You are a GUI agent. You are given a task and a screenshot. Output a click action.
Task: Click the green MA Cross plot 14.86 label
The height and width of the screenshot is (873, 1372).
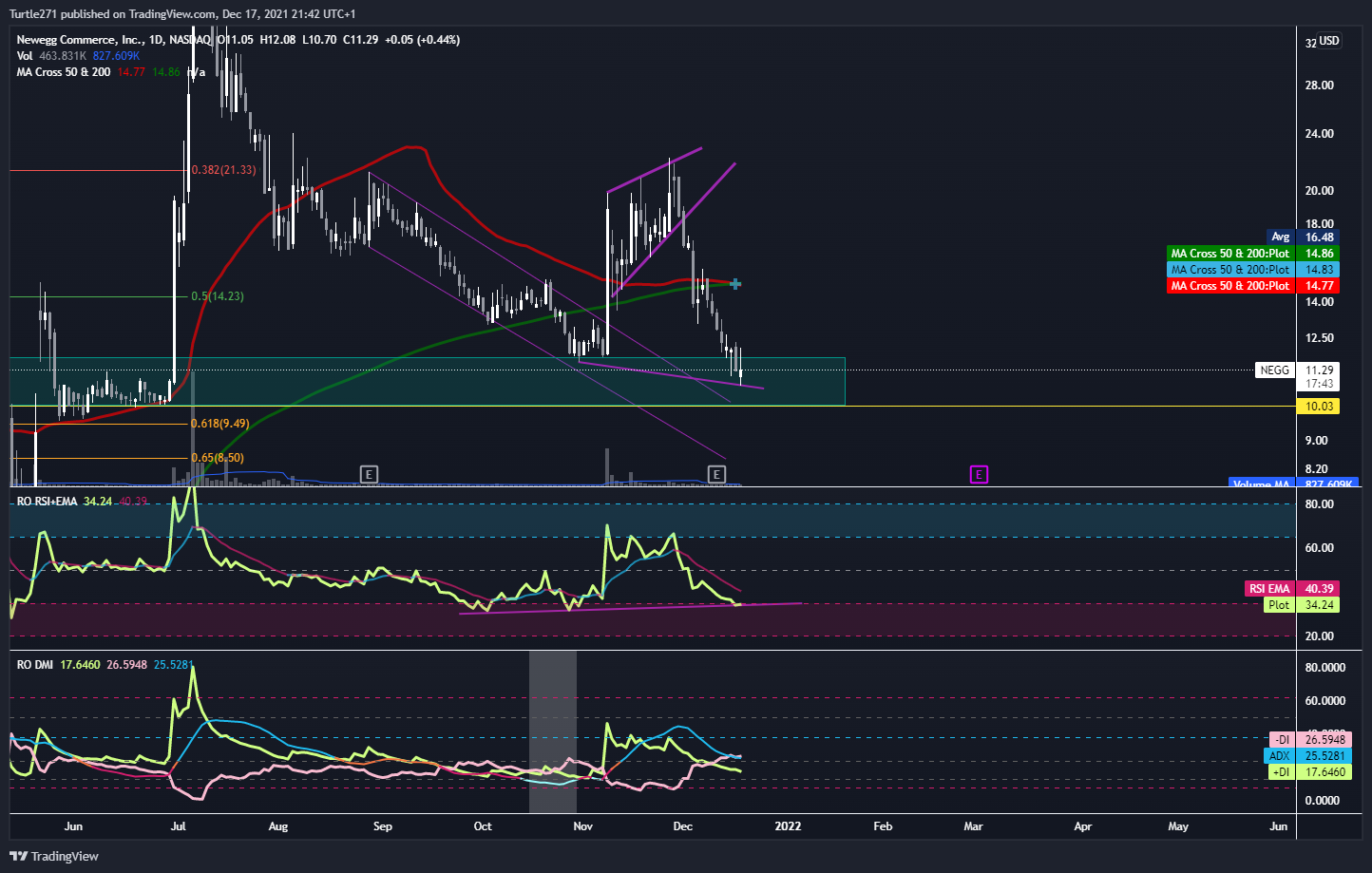pyautogui.click(x=1252, y=254)
